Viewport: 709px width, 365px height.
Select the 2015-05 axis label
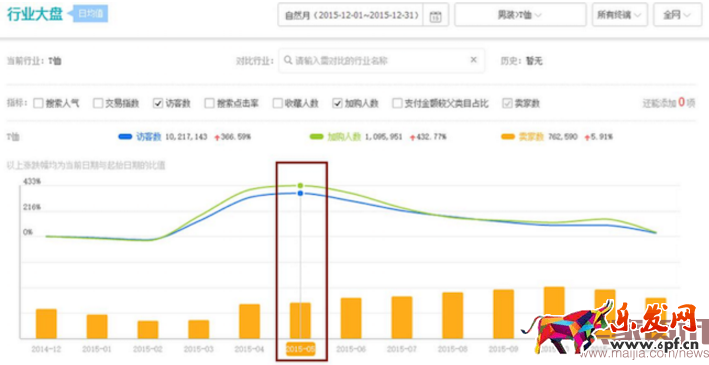coord(300,349)
